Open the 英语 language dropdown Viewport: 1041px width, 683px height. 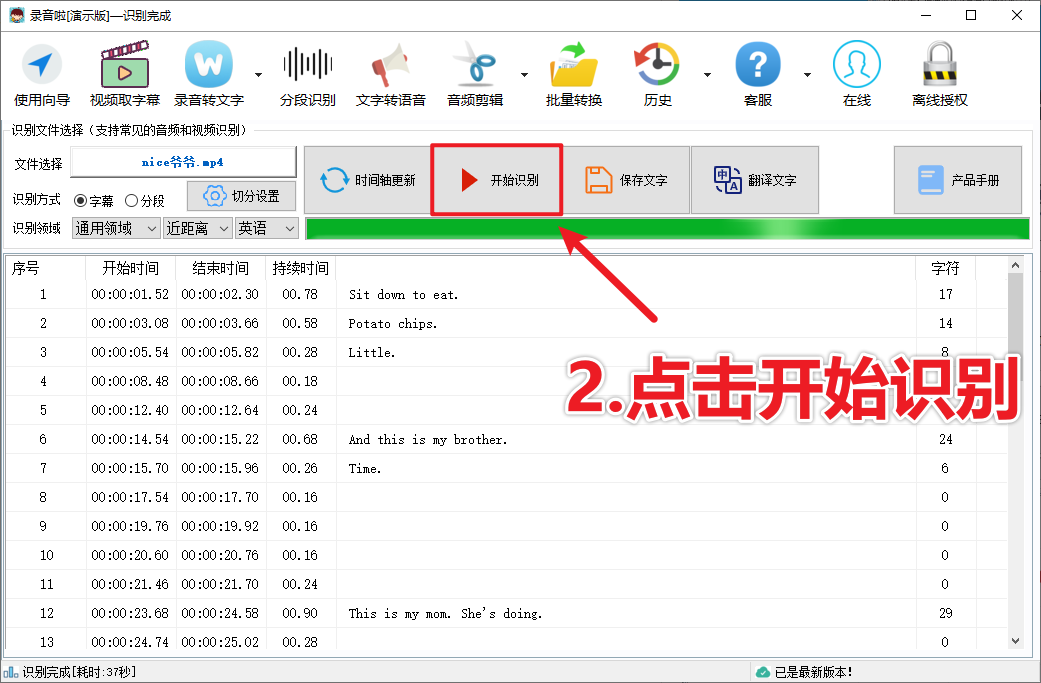pyautogui.click(x=267, y=228)
